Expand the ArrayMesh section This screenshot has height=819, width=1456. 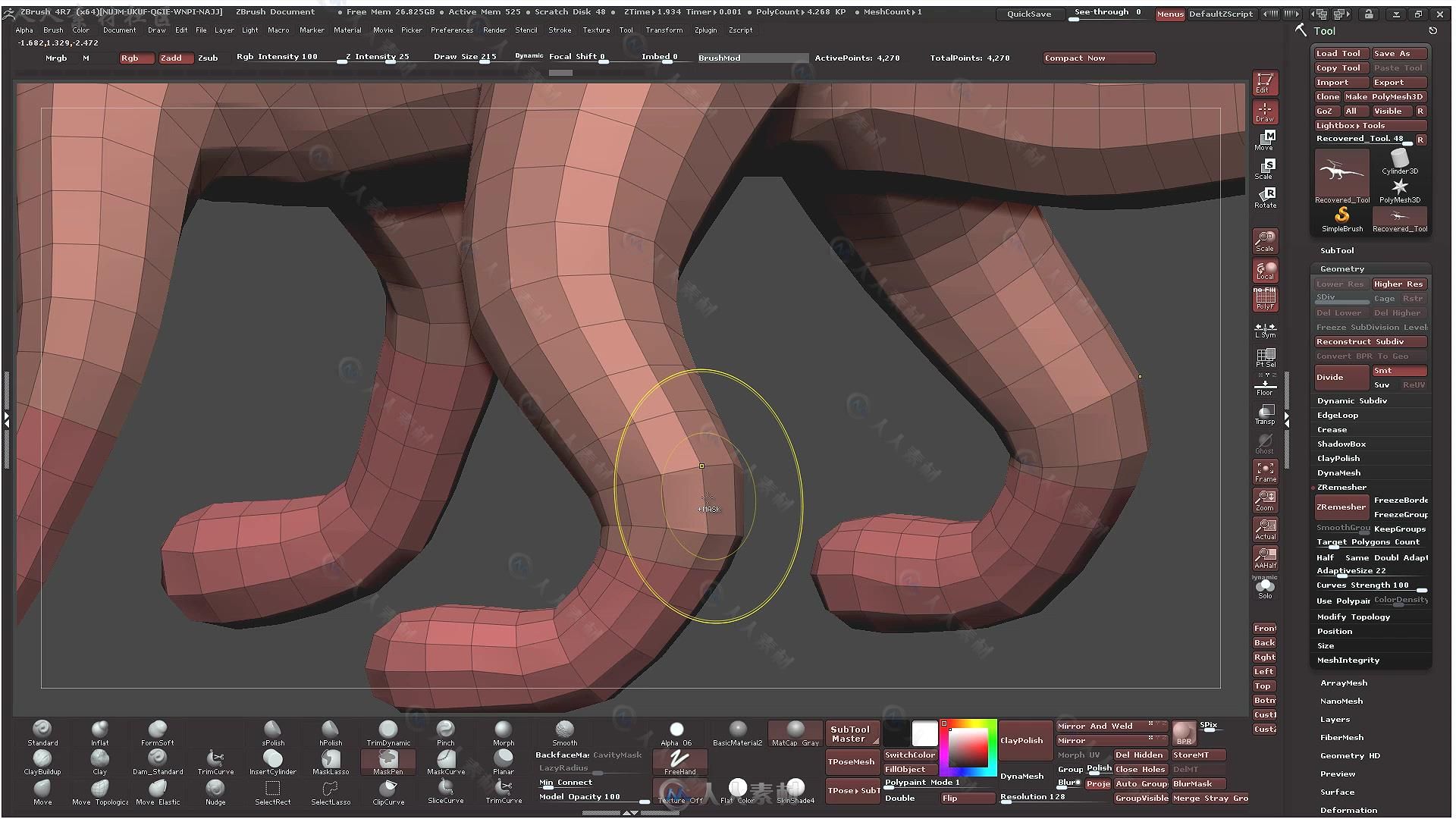[x=1344, y=683]
